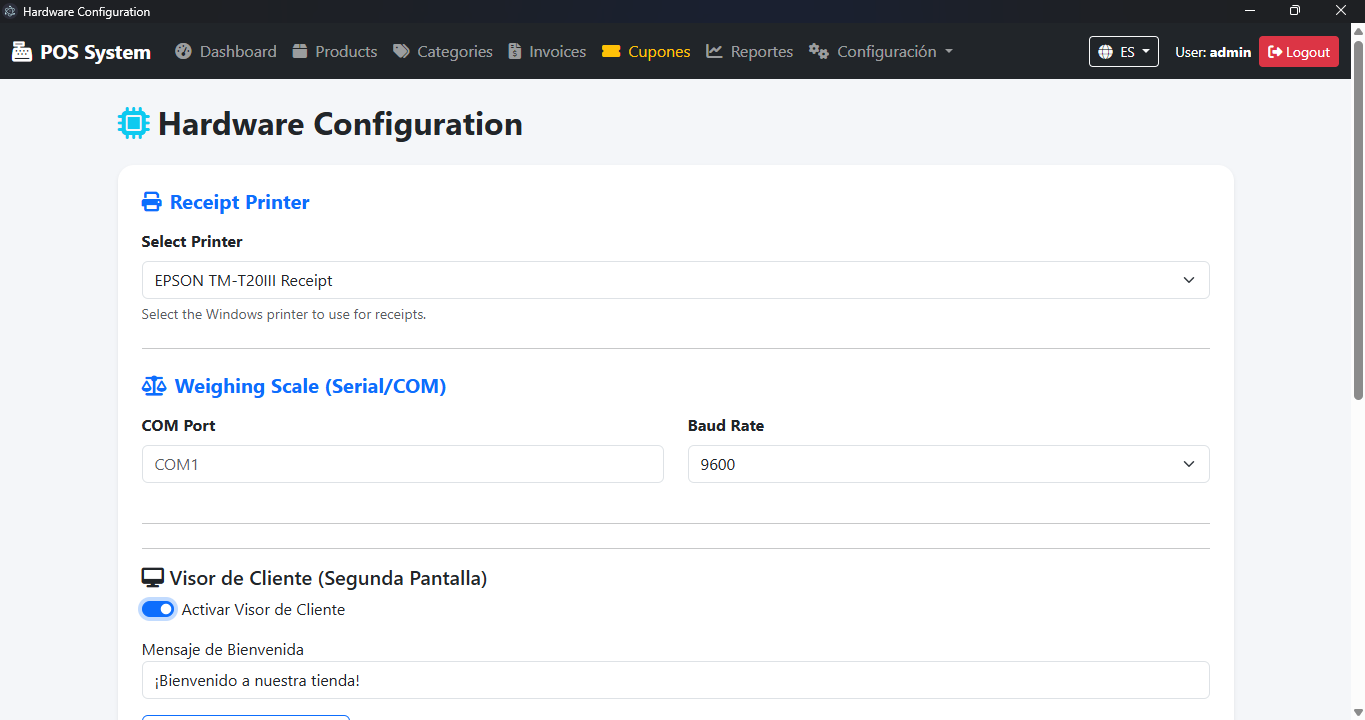This screenshot has width=1365, height=720.
Task: Click the Hardware Configuration chip icon
Action: pyautogui.click(x=134, y=124)
